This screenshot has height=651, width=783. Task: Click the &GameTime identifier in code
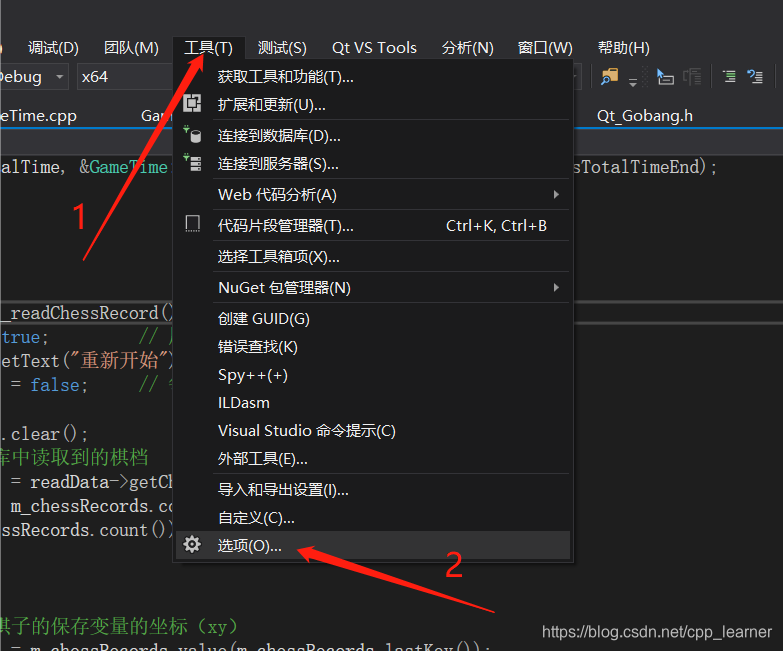click(x=123, y=167)
